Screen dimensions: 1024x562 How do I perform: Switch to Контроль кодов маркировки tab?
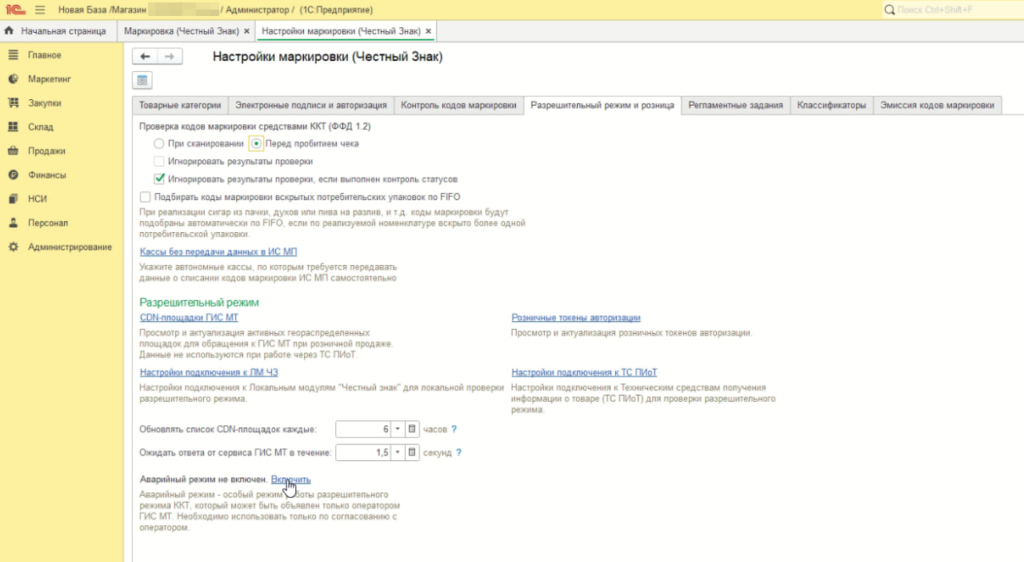[x=458, y=105]
